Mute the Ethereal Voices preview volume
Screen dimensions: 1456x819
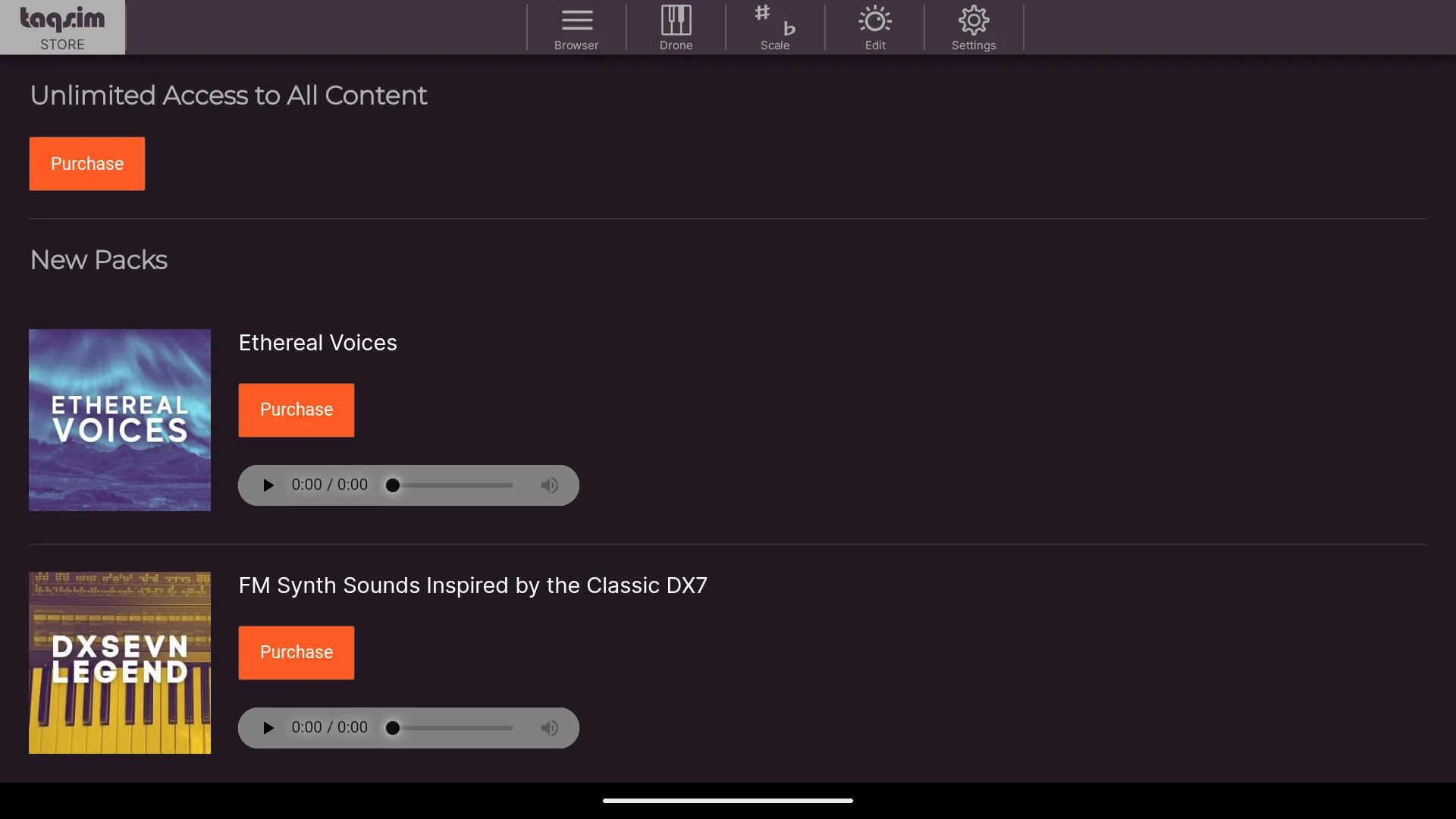pyautogui.click(x=550, y=485)
